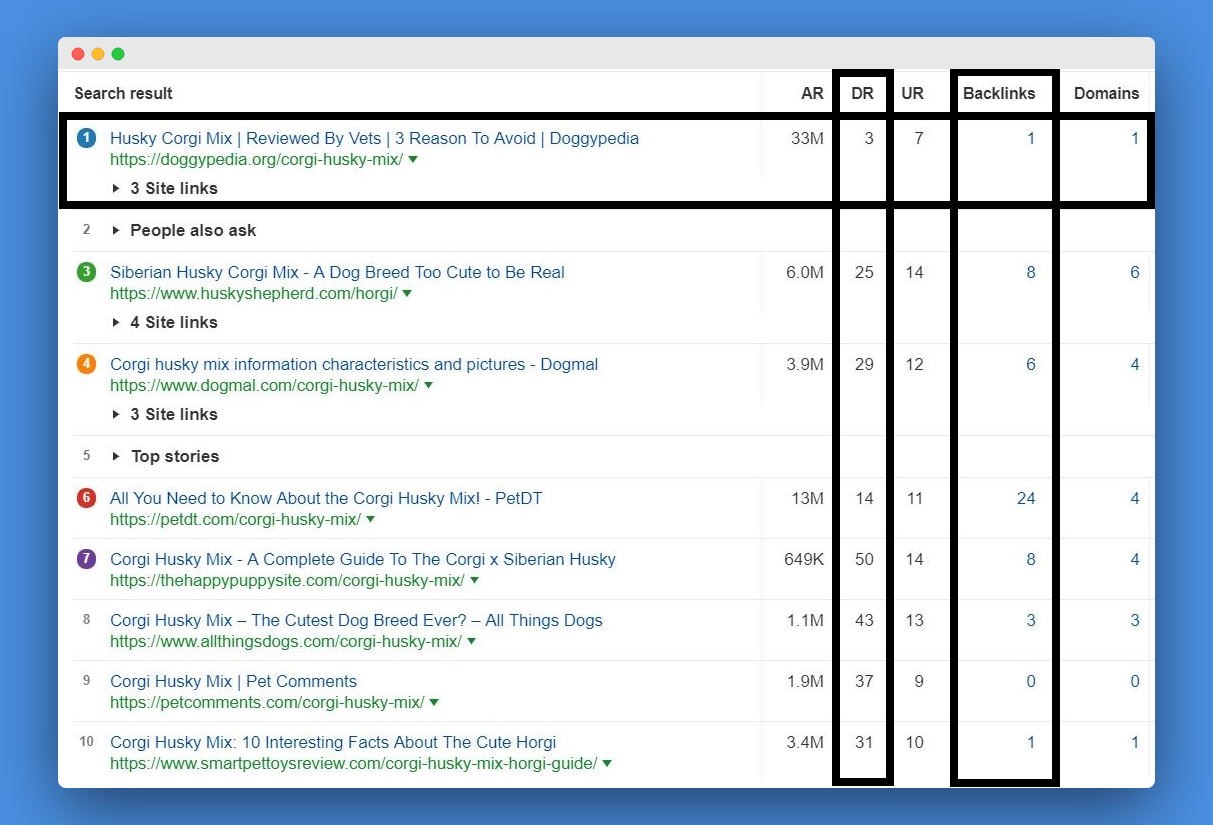Open the thehappypuppysite.com URL dropdown arrow
Screen dimensions: 1213x825
pos(475,581)
